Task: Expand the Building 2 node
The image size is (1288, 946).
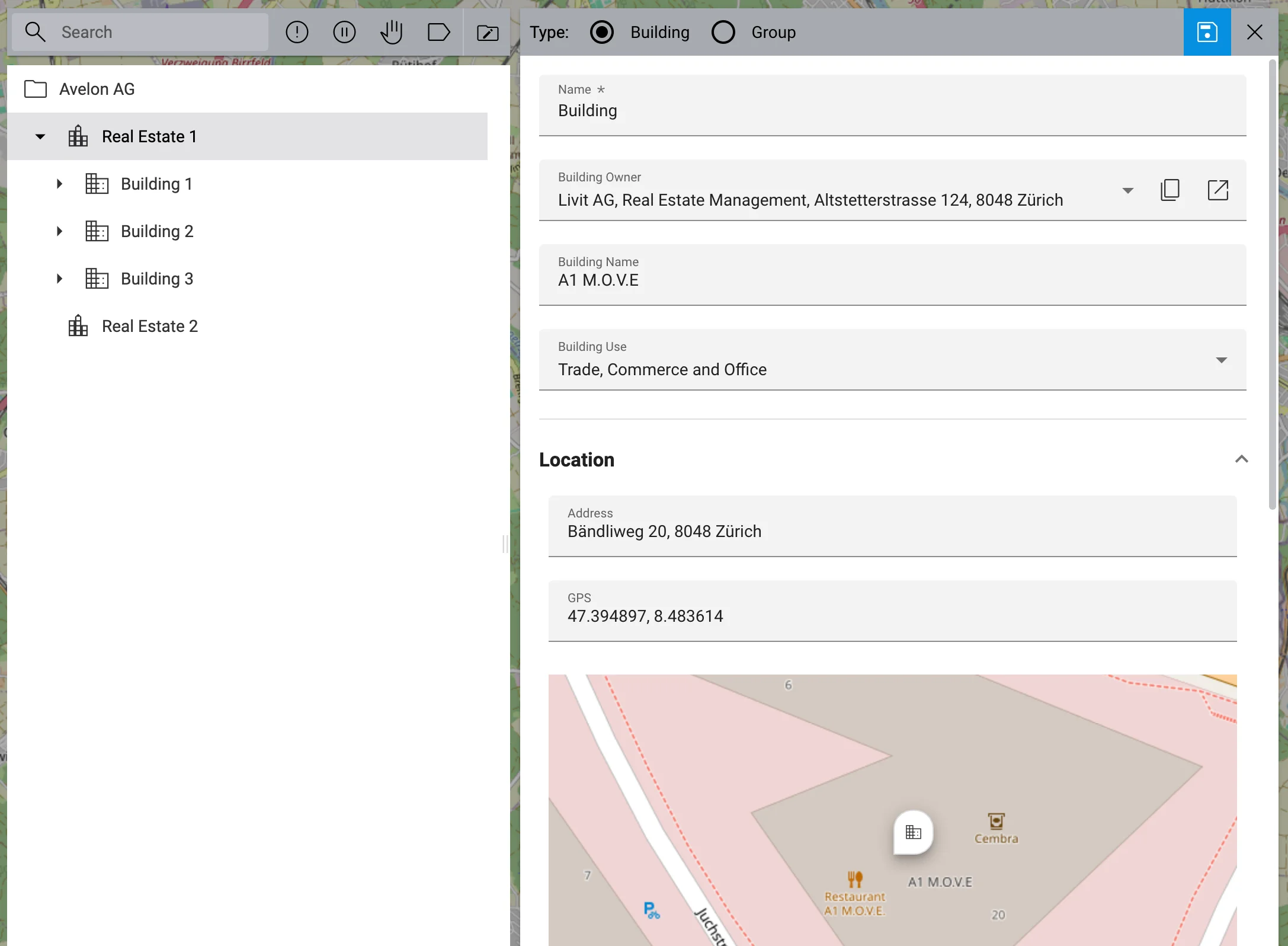Action: click(59, 231)
